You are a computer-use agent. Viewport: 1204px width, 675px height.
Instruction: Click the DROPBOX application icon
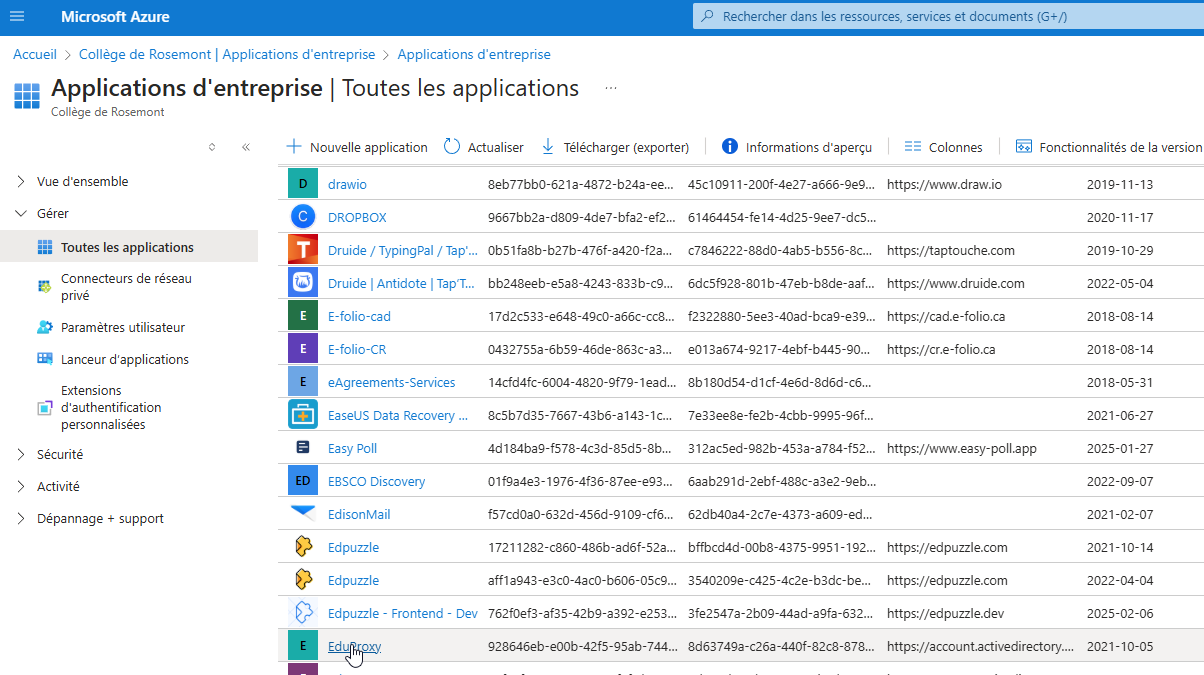(x=302, y=217)
